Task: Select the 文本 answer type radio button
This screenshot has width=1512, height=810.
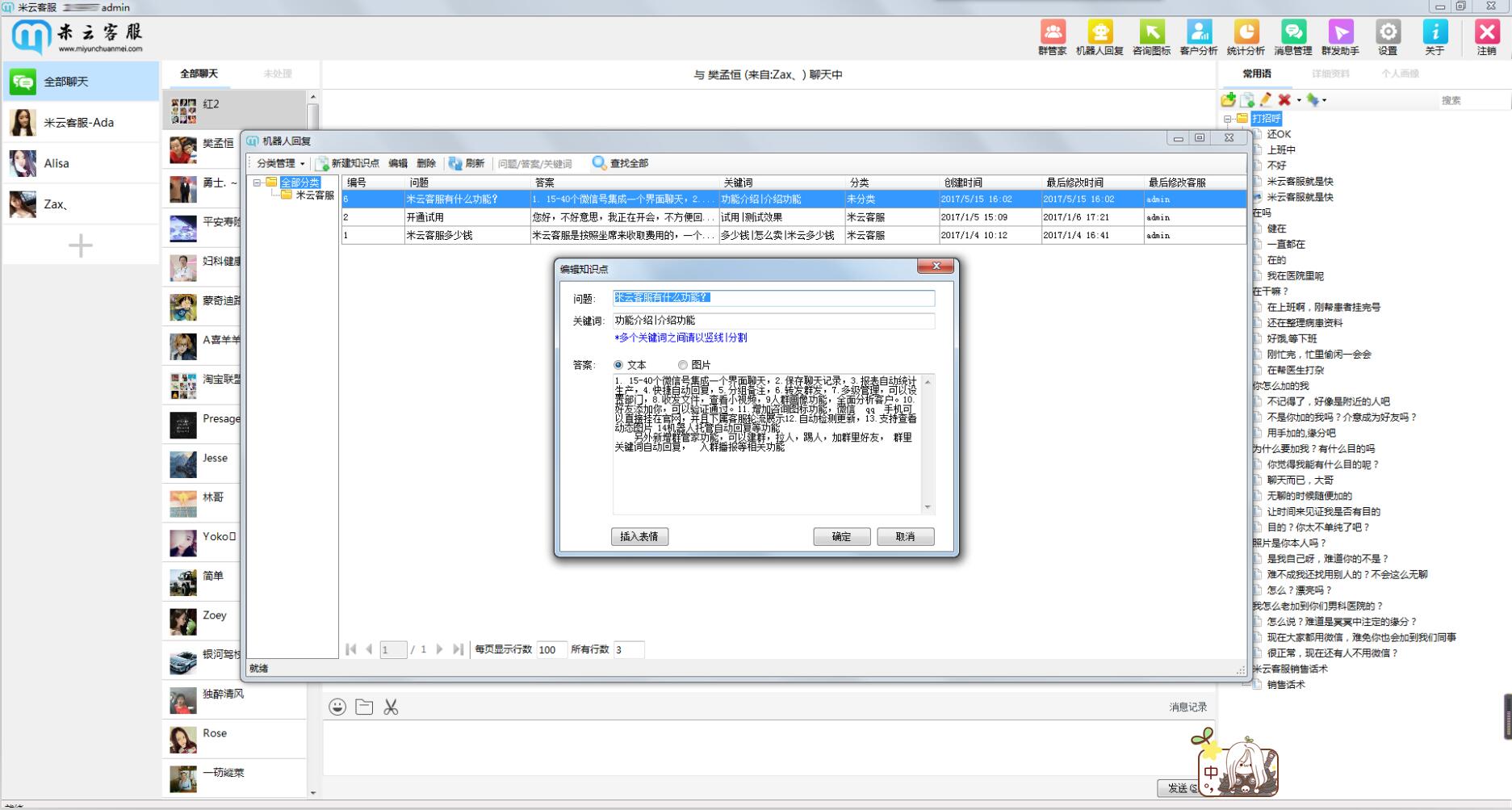Action: click(x=618, y=365)
